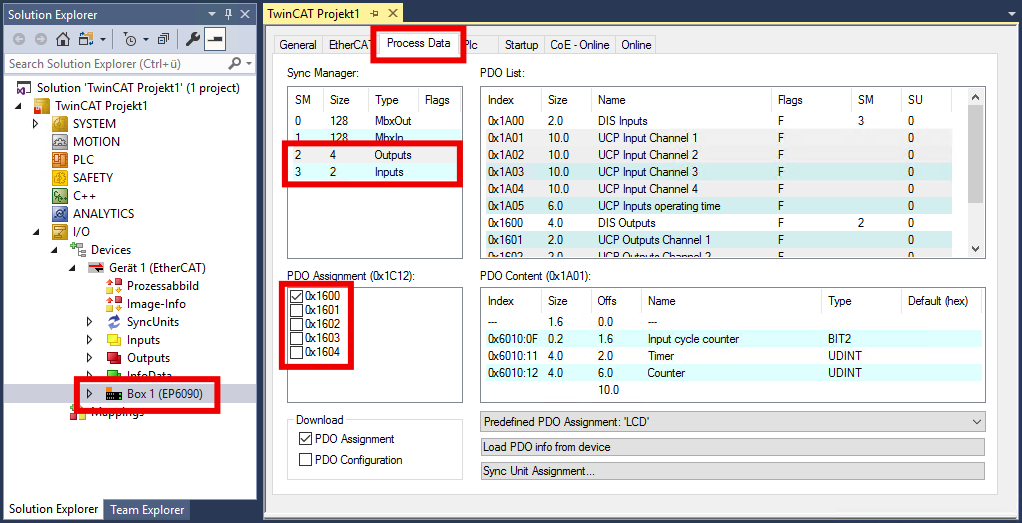Click the PDO List scroll down arrow
This screenshot has height=523, width=1022.
point(976,248)
